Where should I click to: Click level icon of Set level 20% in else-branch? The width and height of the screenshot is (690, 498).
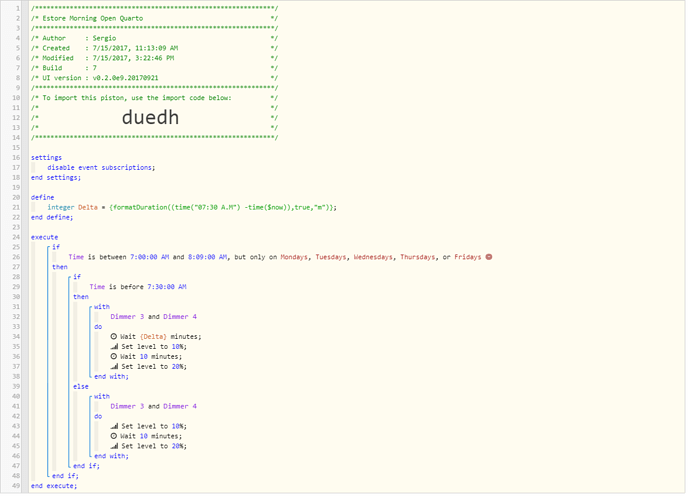pyautogui.click(x=114, y=446)
